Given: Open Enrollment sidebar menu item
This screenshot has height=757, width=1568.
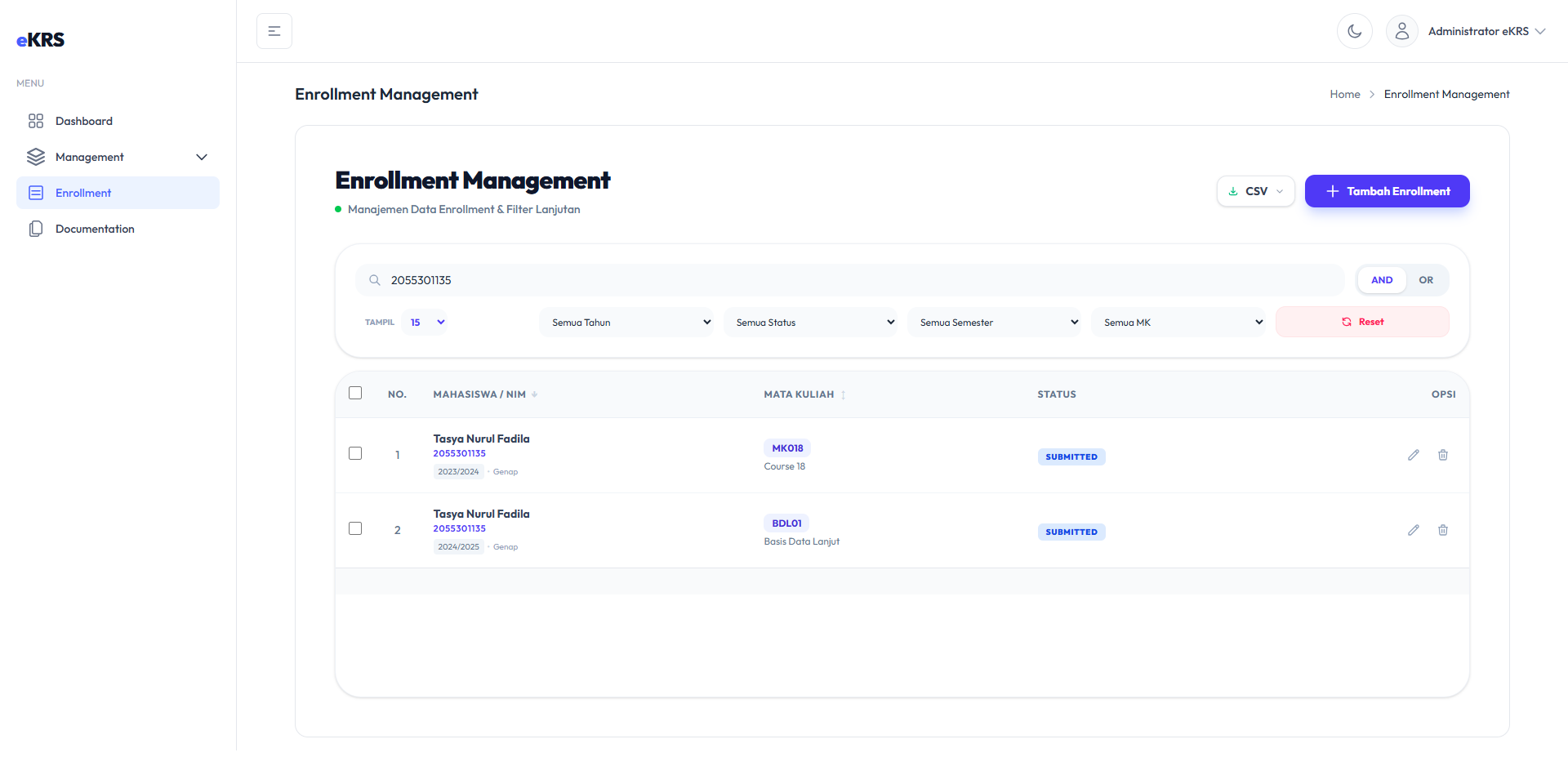Looking at the screenshot, I should click(118, 193).
